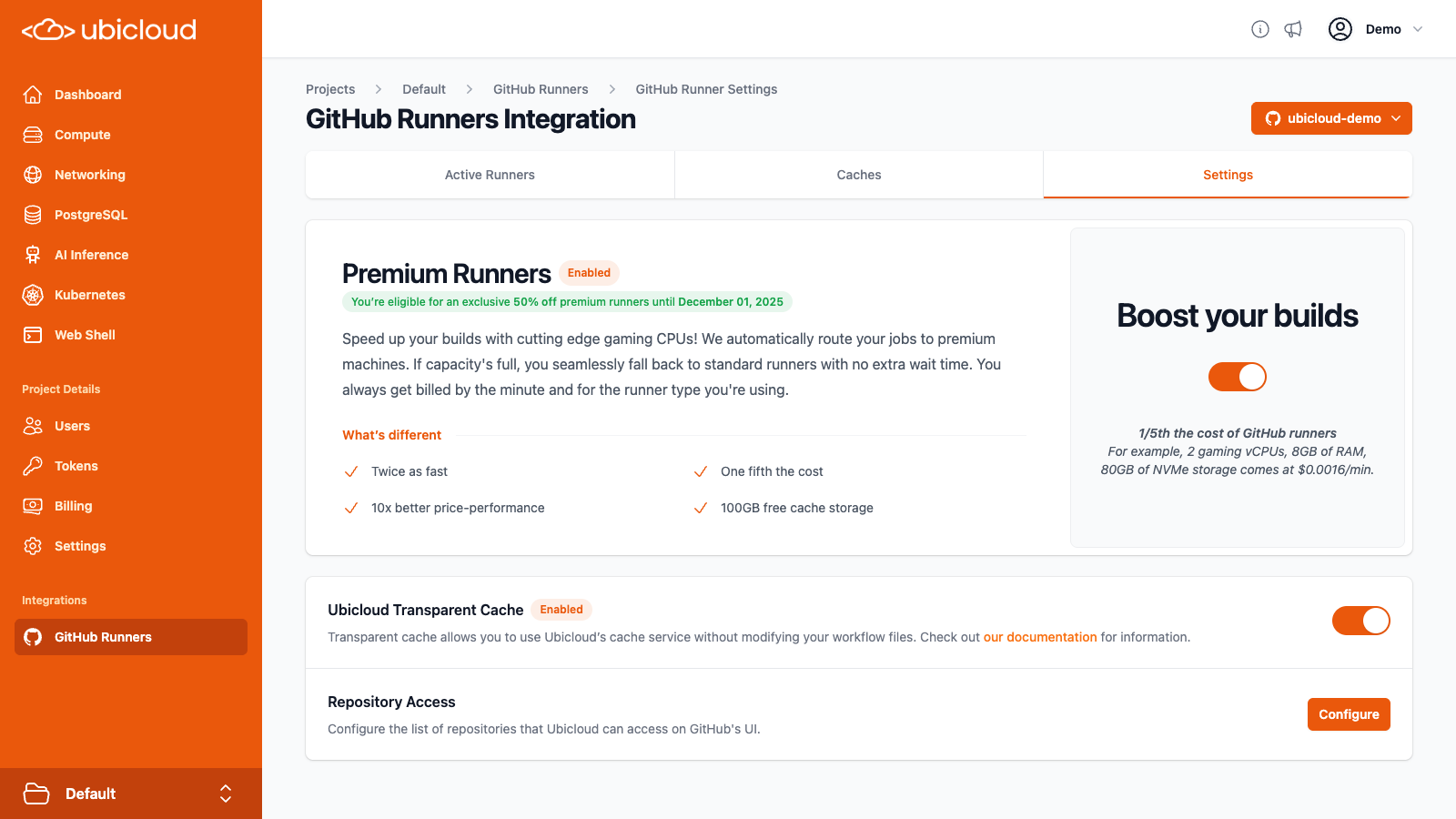Open the Web Shell

coord(84,335)
